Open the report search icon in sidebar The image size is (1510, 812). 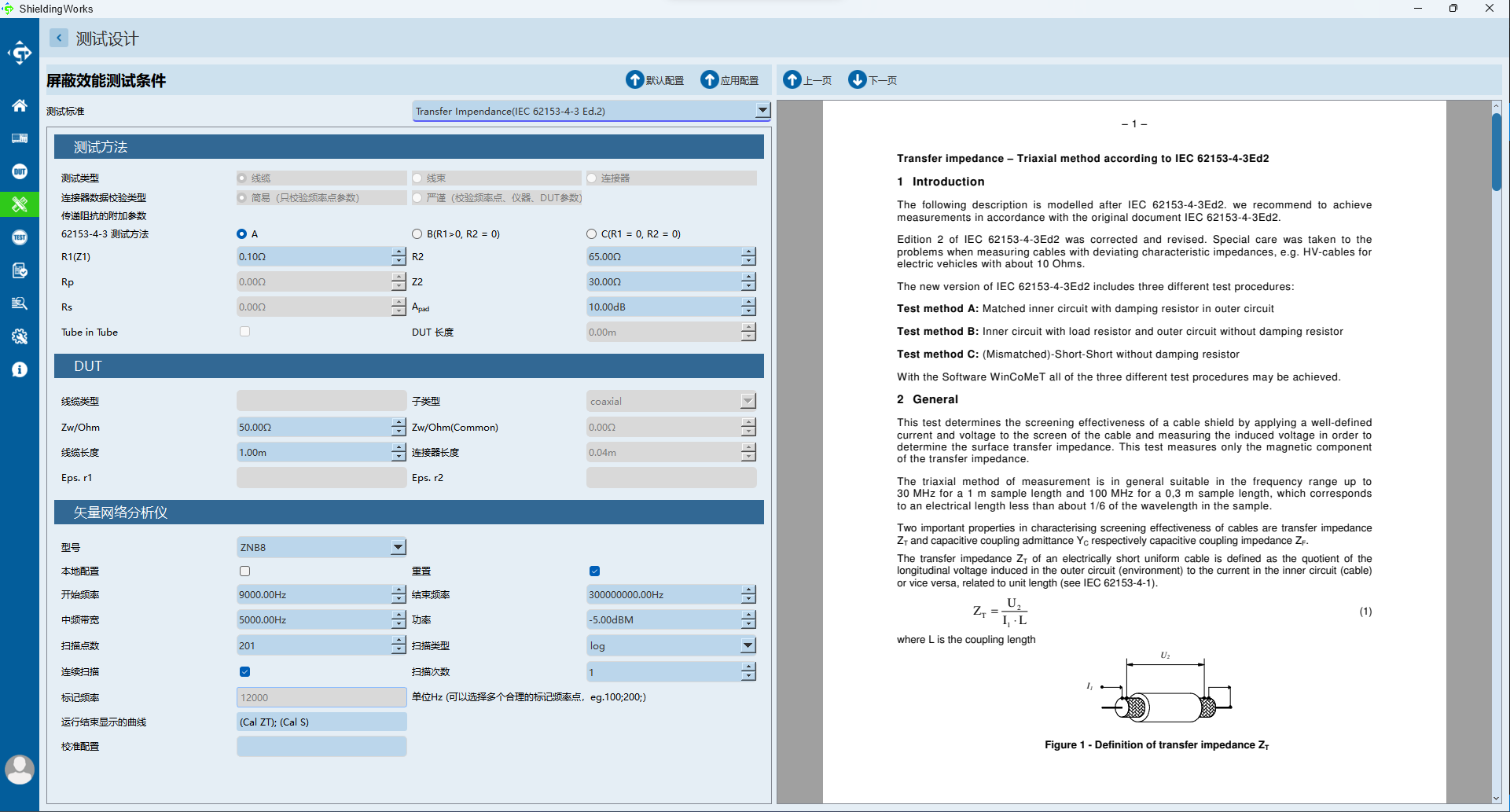pos(20,303)
